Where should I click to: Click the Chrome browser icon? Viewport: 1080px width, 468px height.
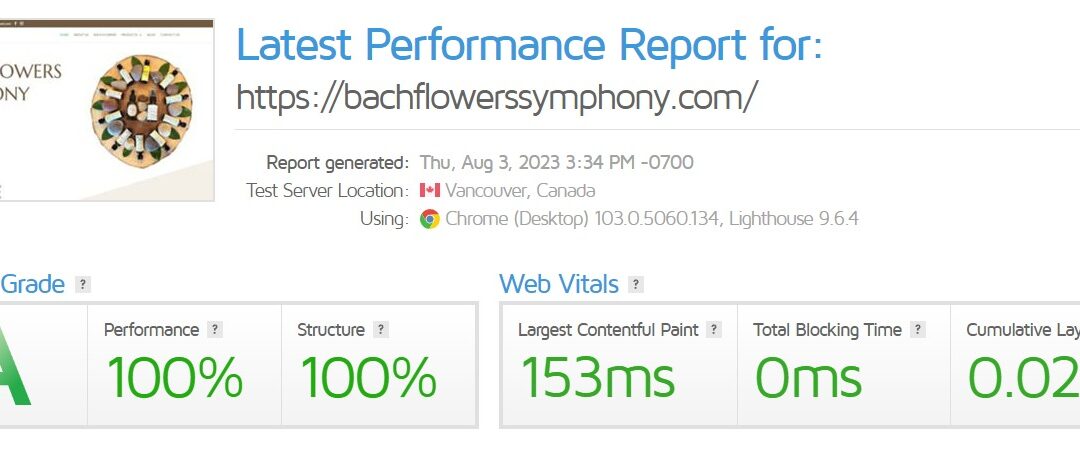click(430, 219)
